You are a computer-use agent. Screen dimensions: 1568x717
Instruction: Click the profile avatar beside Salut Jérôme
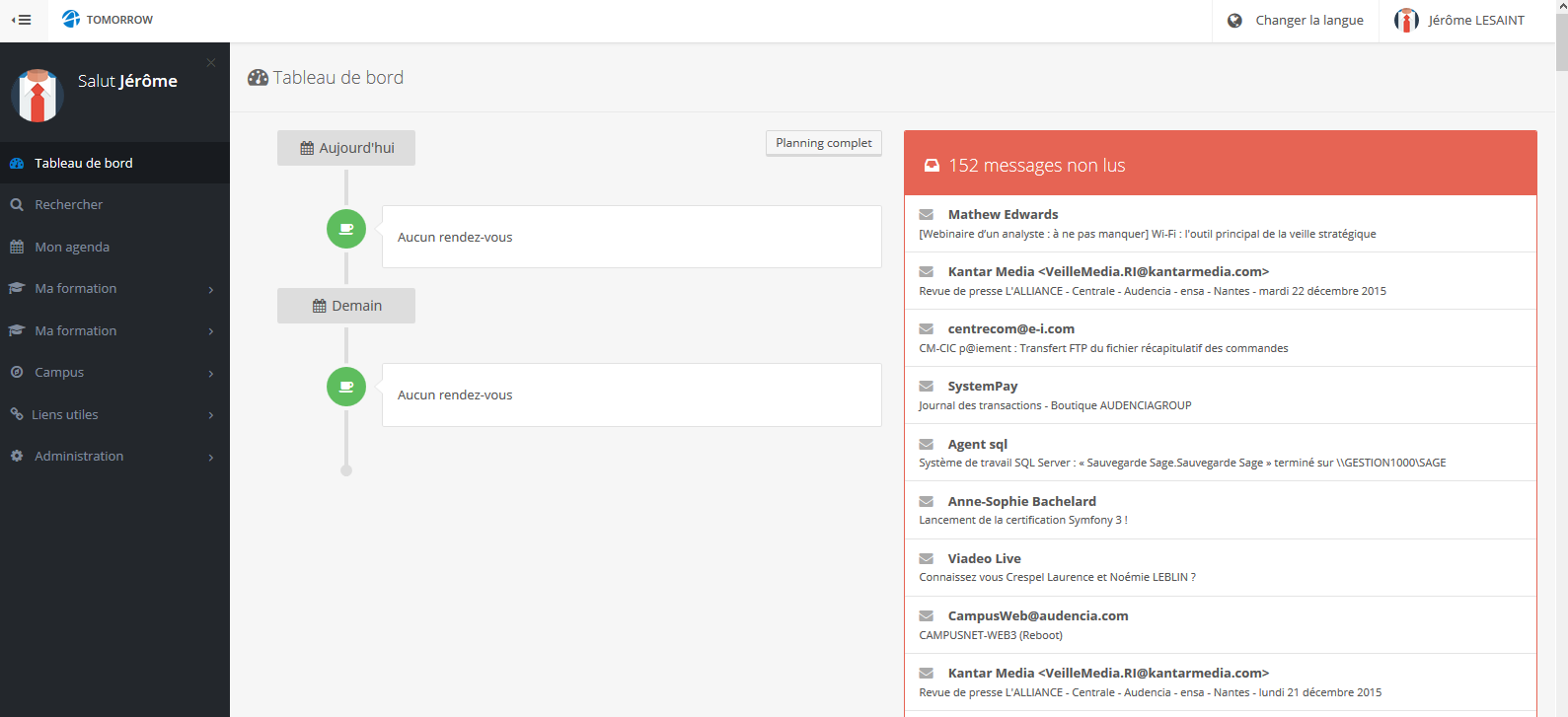(x=37, y=96)
